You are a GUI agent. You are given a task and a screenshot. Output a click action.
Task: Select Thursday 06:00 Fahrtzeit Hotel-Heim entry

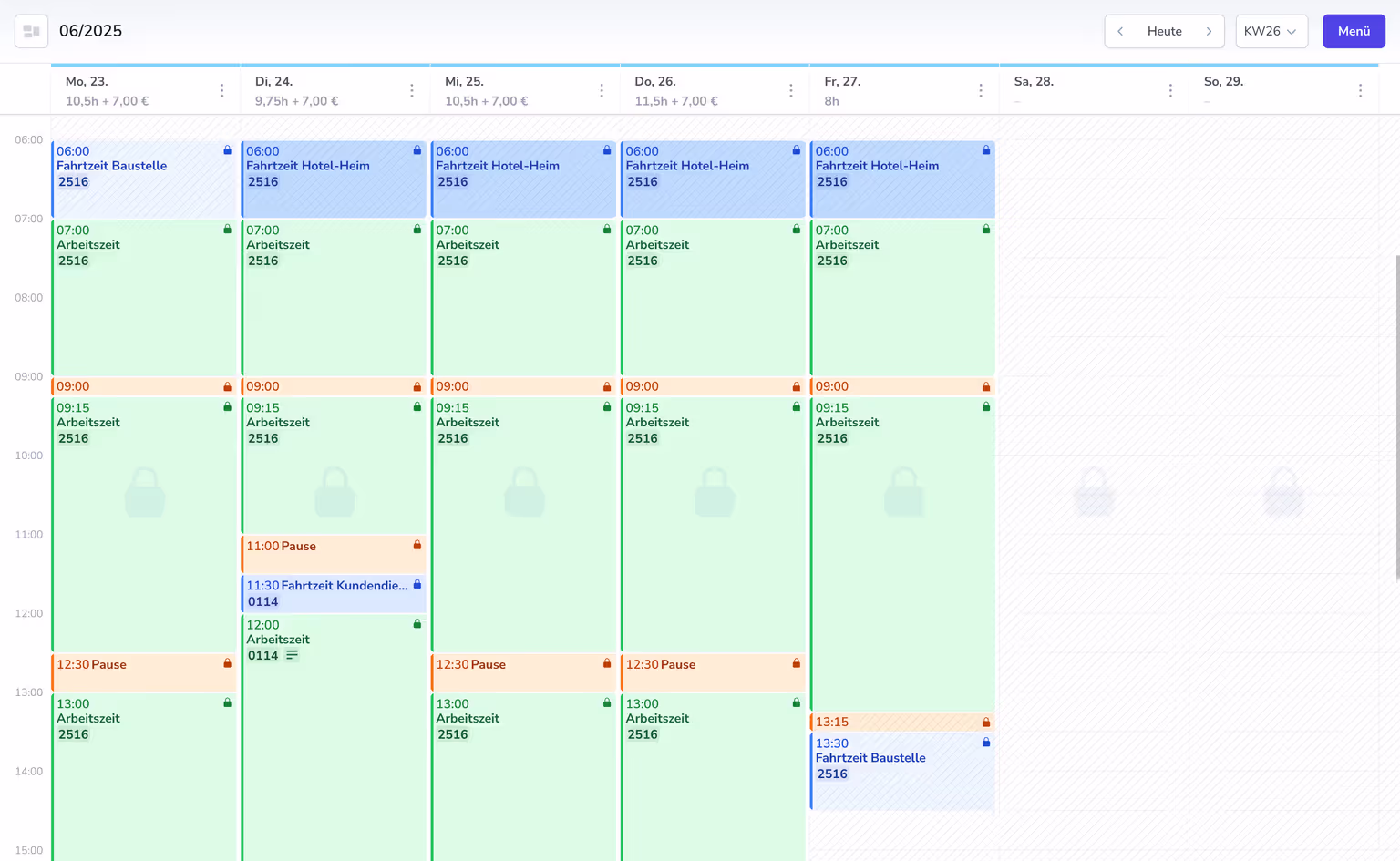coord(713,179)
